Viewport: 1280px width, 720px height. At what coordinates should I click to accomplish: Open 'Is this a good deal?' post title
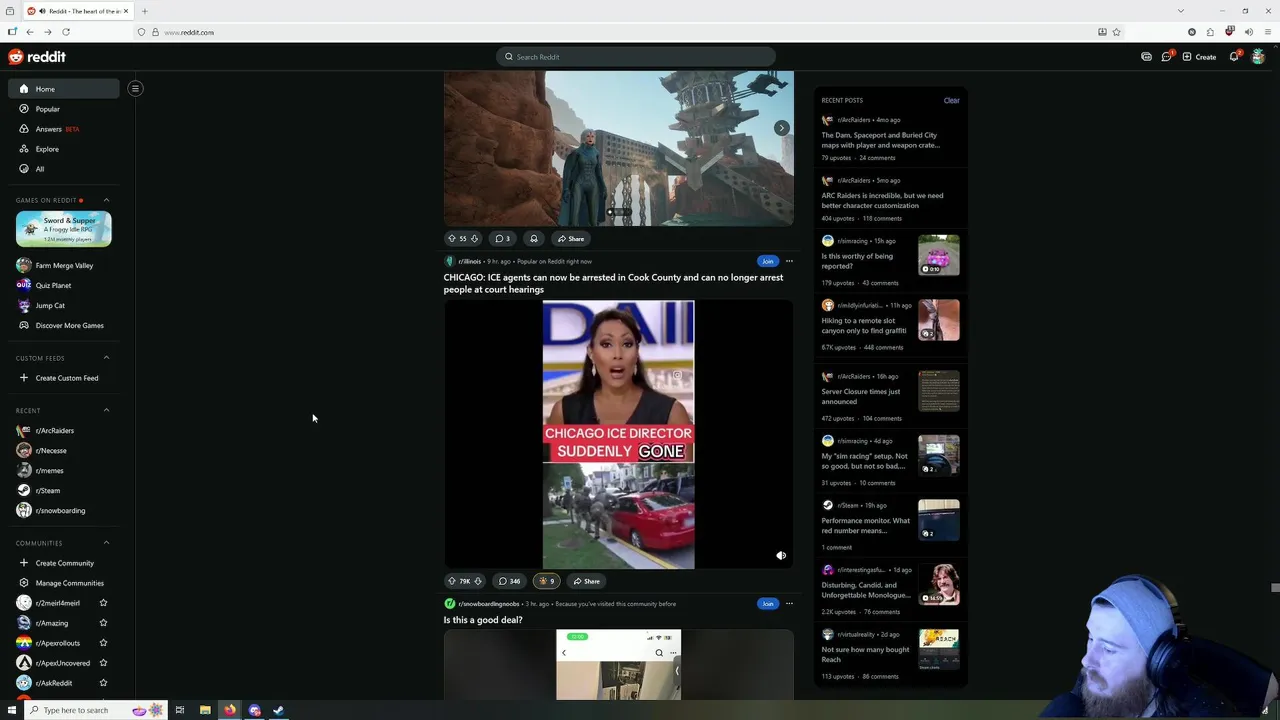(483, 620)
